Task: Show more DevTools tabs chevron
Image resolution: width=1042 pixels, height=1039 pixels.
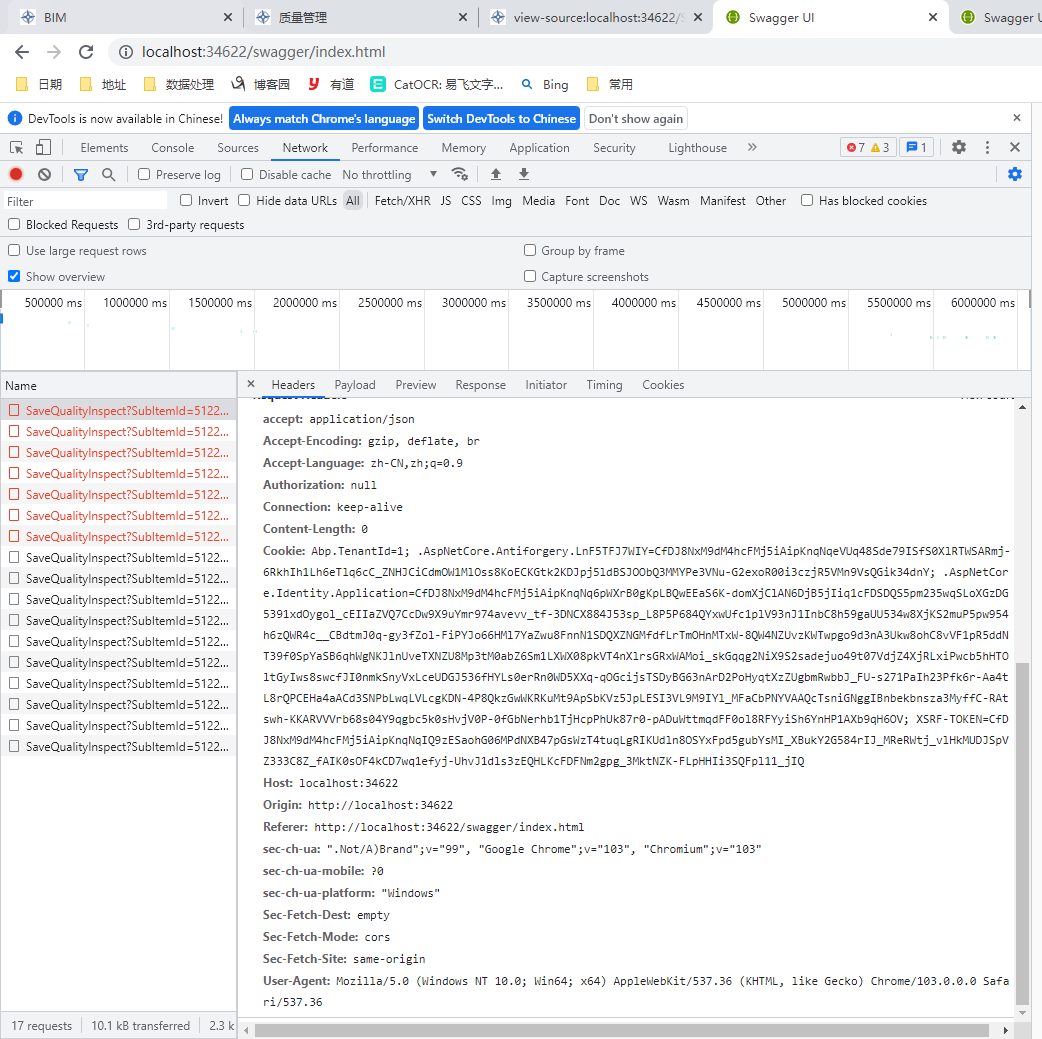Action: (752, 147)
